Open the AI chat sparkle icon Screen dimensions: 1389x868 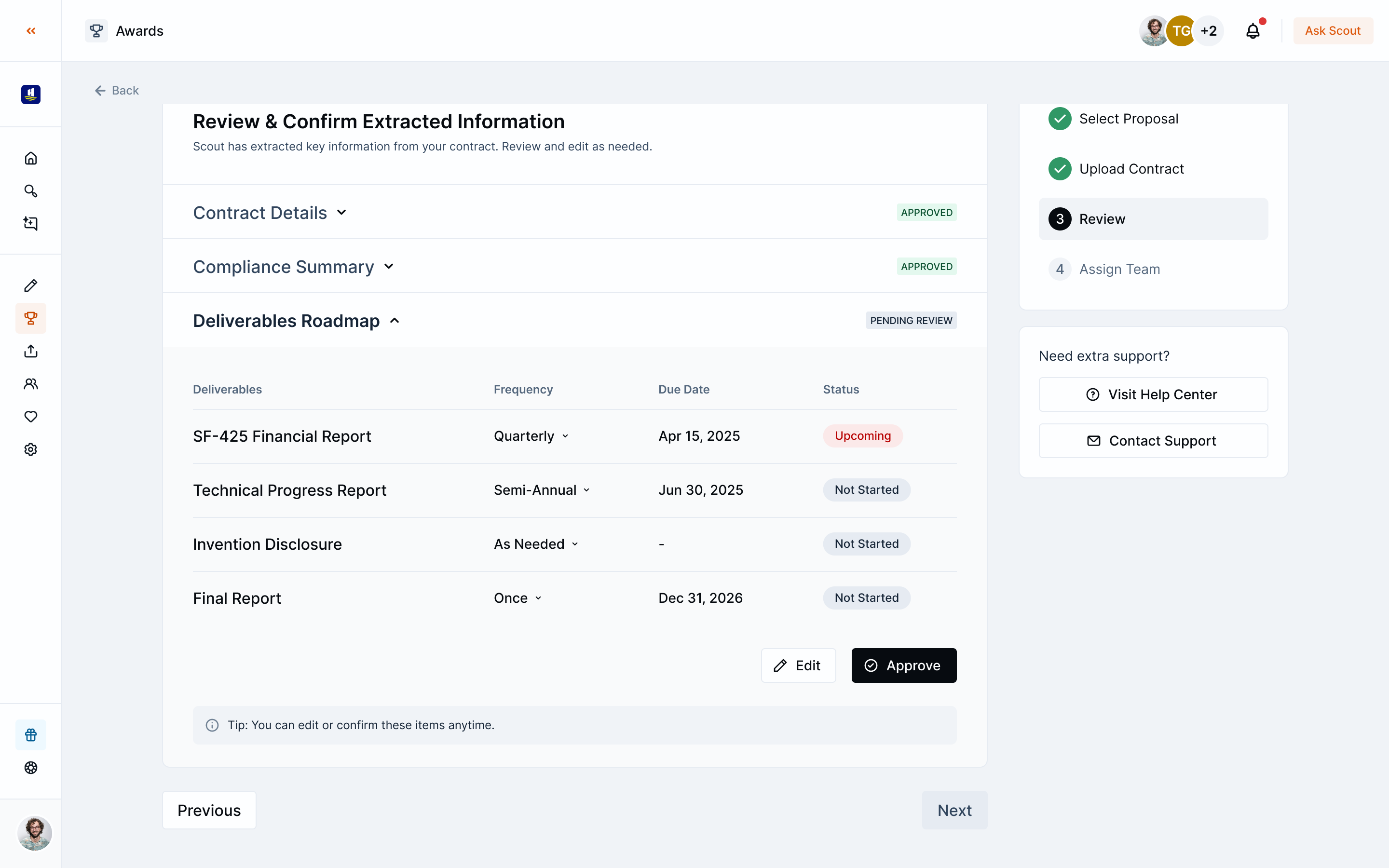tap(31, 223)
